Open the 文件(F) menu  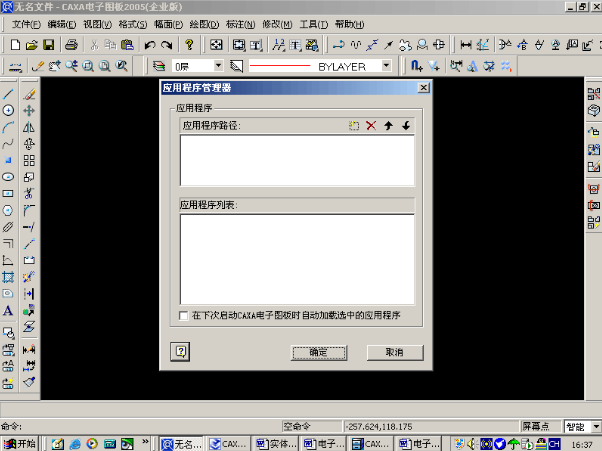click(26, 24)
